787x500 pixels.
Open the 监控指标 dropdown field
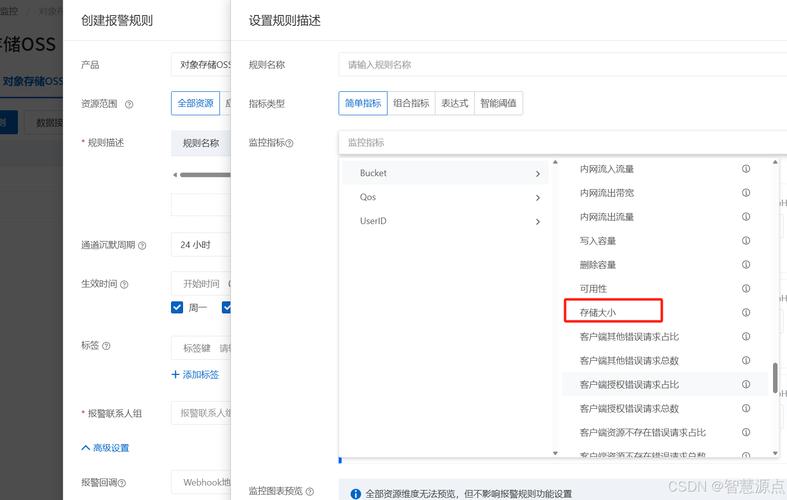click(x=562, y=143)
